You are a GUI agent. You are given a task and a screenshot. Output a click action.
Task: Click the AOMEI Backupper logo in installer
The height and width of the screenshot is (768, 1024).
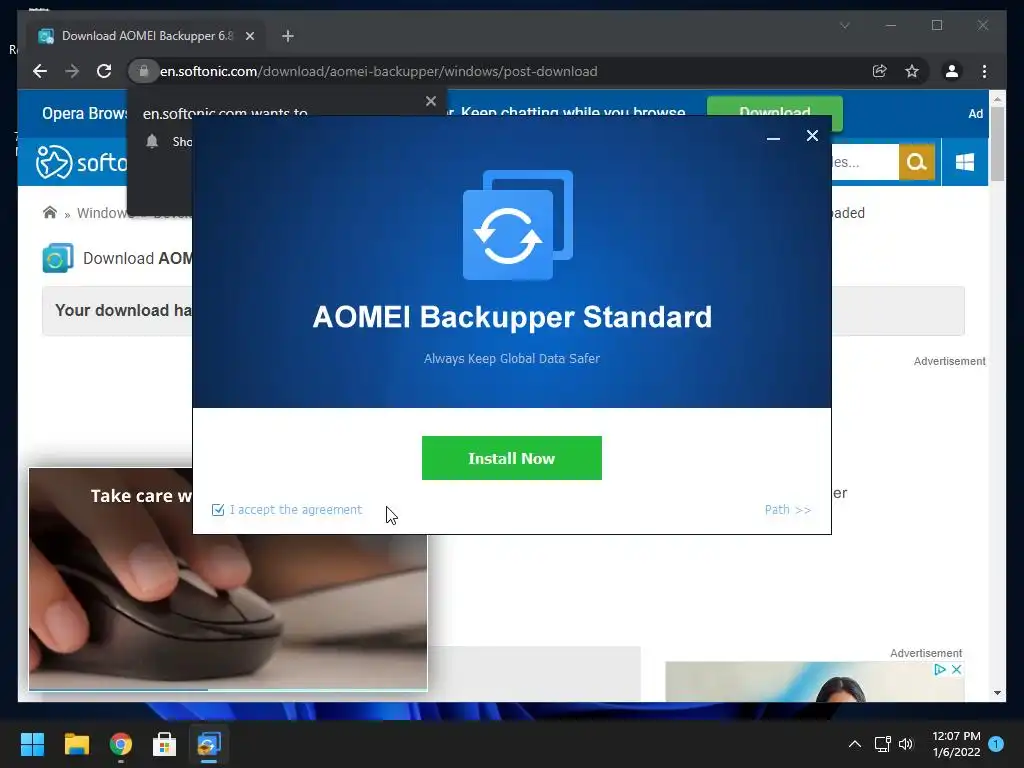coord(518,225)
